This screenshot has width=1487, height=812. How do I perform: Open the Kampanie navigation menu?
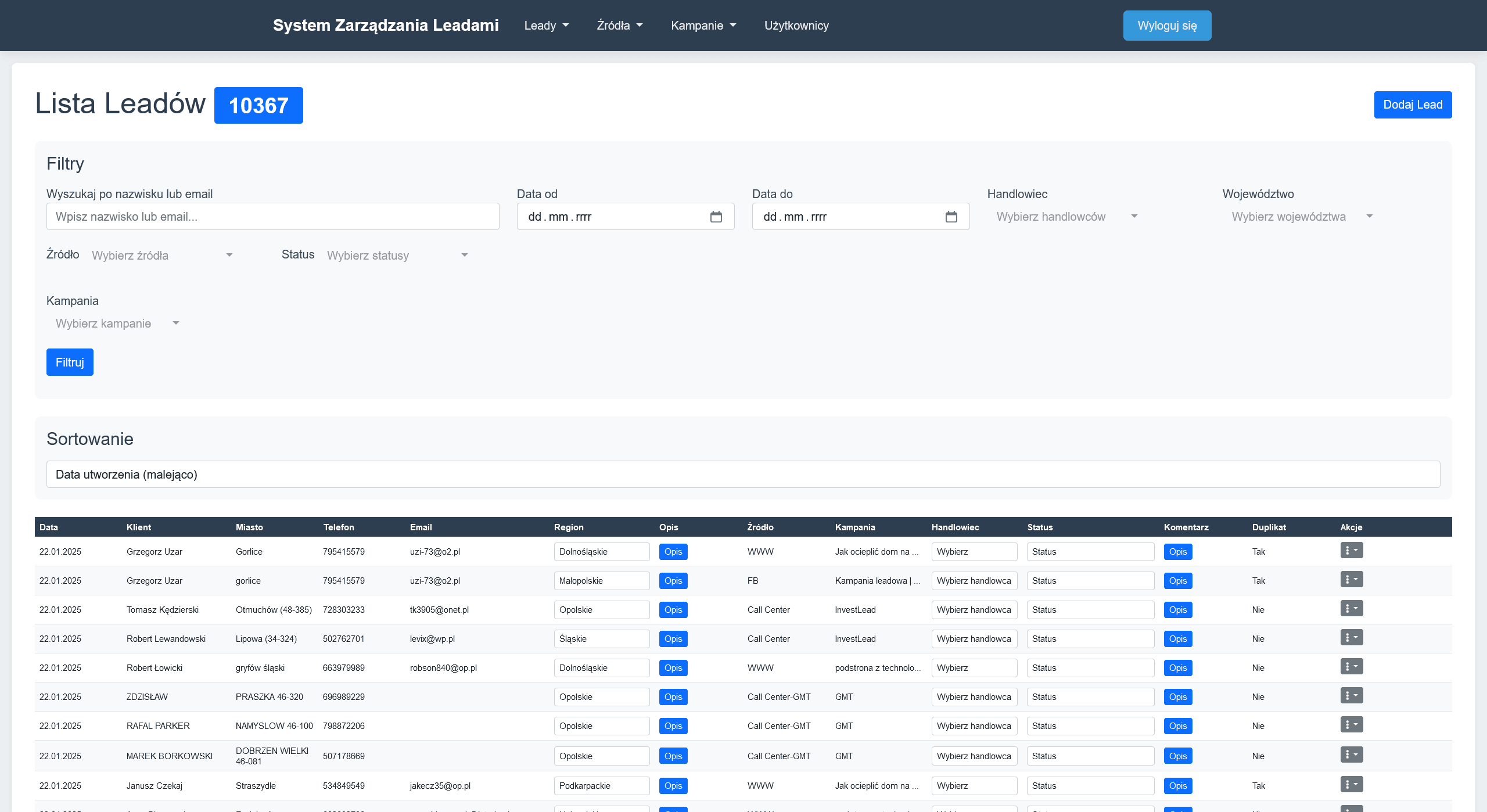tap(703, 26)
